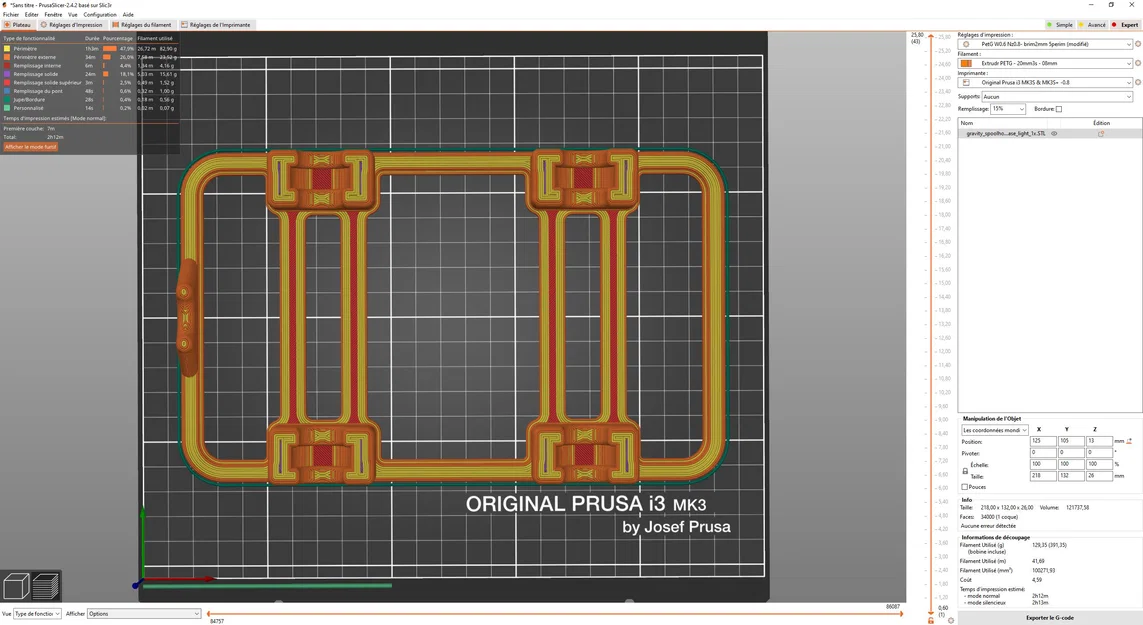Select the 3D editor view cube icon

tap(16, 587)
